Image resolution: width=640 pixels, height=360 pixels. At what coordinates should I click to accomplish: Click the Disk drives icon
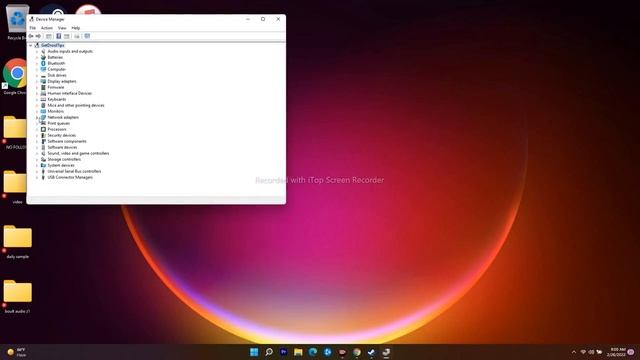pos(43,76)
